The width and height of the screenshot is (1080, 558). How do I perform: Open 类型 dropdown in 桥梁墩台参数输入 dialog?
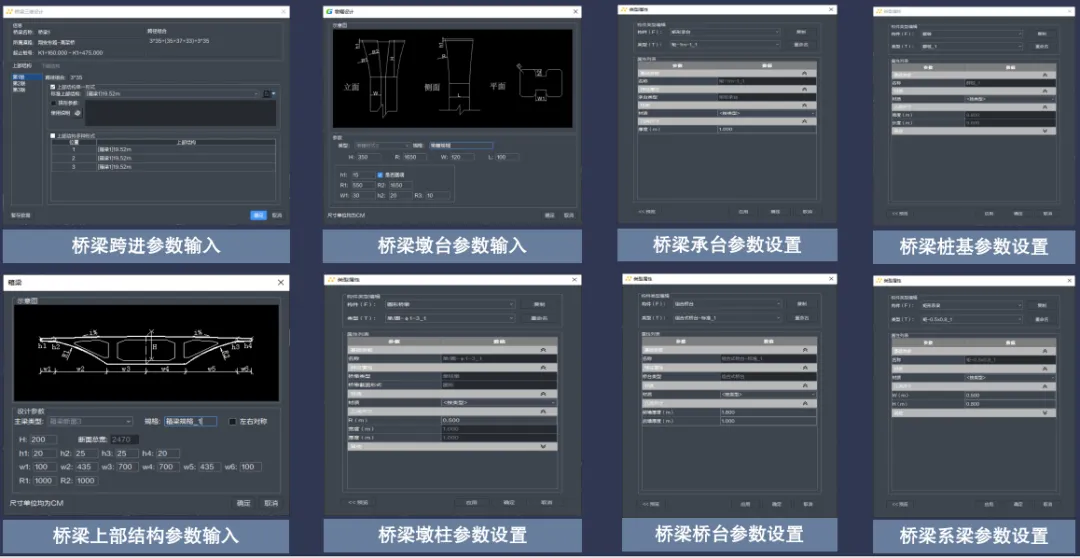[x=382, y=145]
